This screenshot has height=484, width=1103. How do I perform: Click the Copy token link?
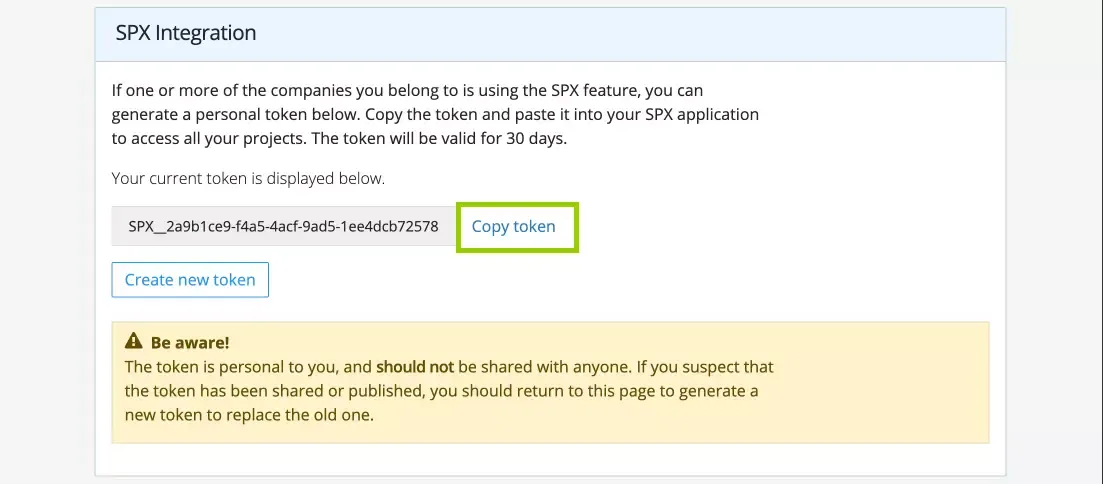tap(514, 227)
